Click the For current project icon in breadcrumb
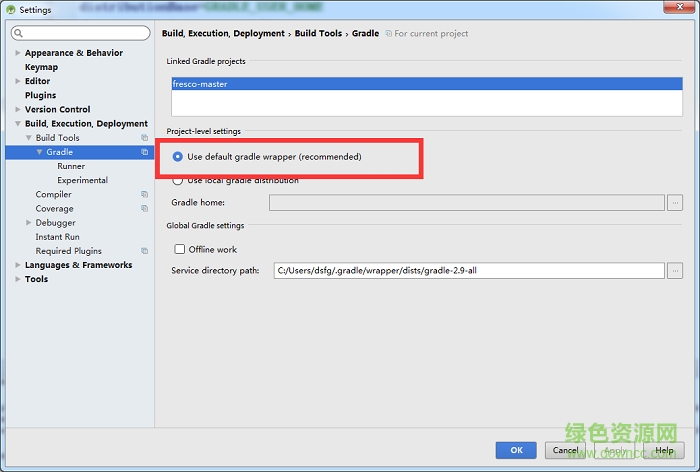 [388, 33]
